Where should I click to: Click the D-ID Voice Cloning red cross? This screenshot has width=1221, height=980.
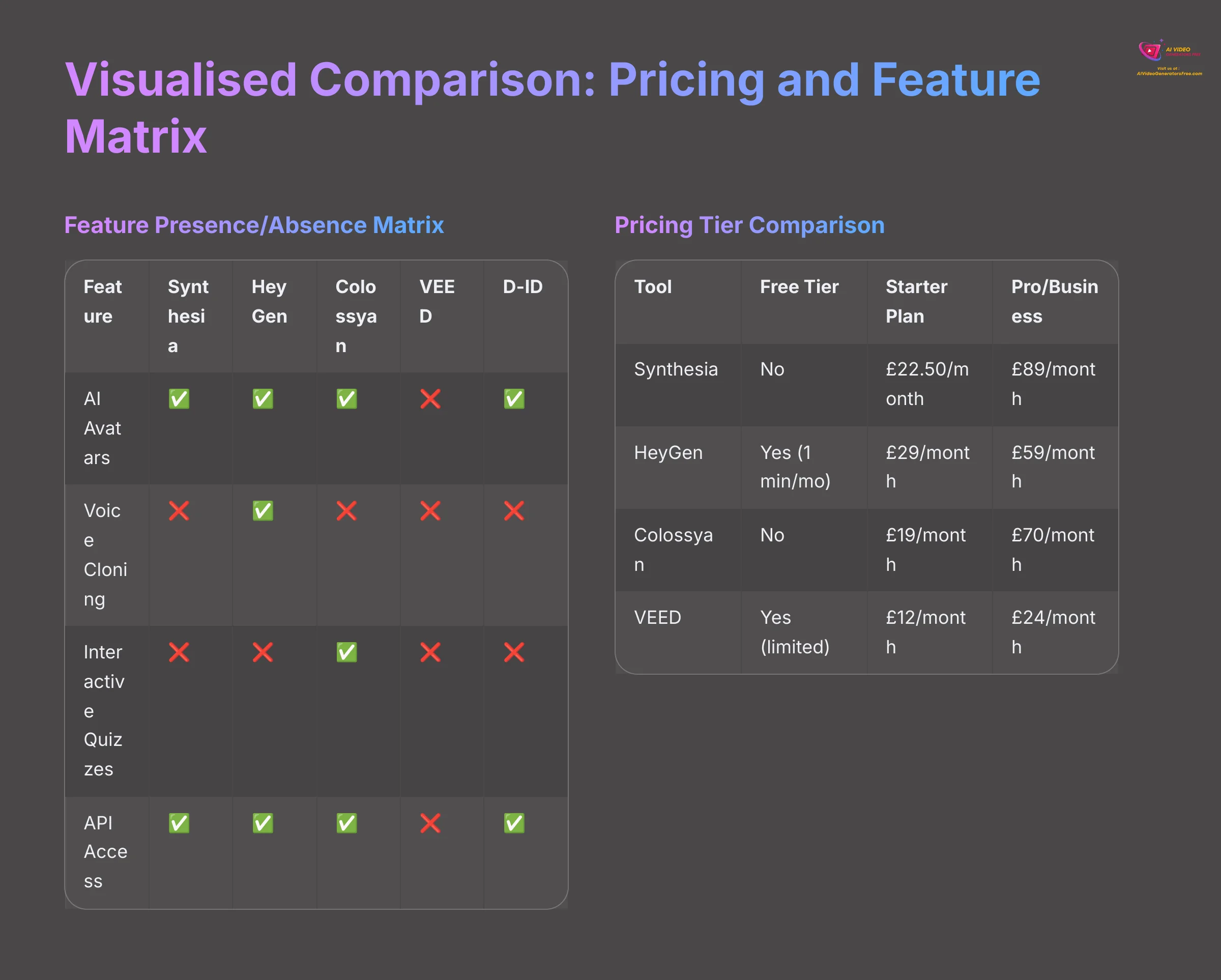tap(514, 511)
